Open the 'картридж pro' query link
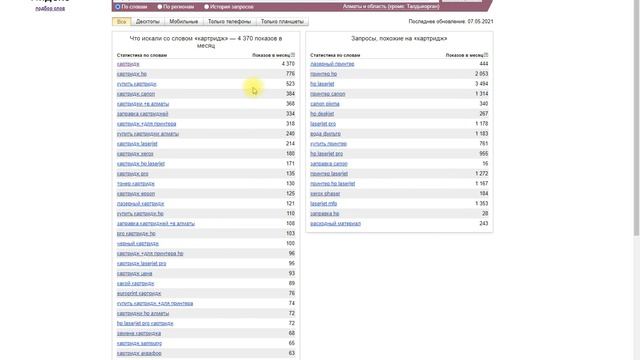Screen dimensions: 640x360 pos(133,174)
